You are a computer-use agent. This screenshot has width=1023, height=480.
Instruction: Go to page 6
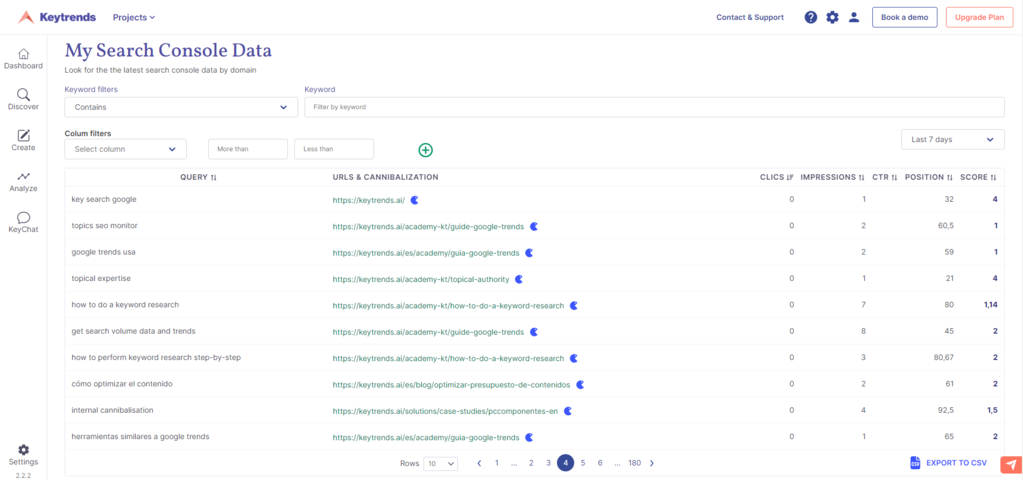click(600, 463)
